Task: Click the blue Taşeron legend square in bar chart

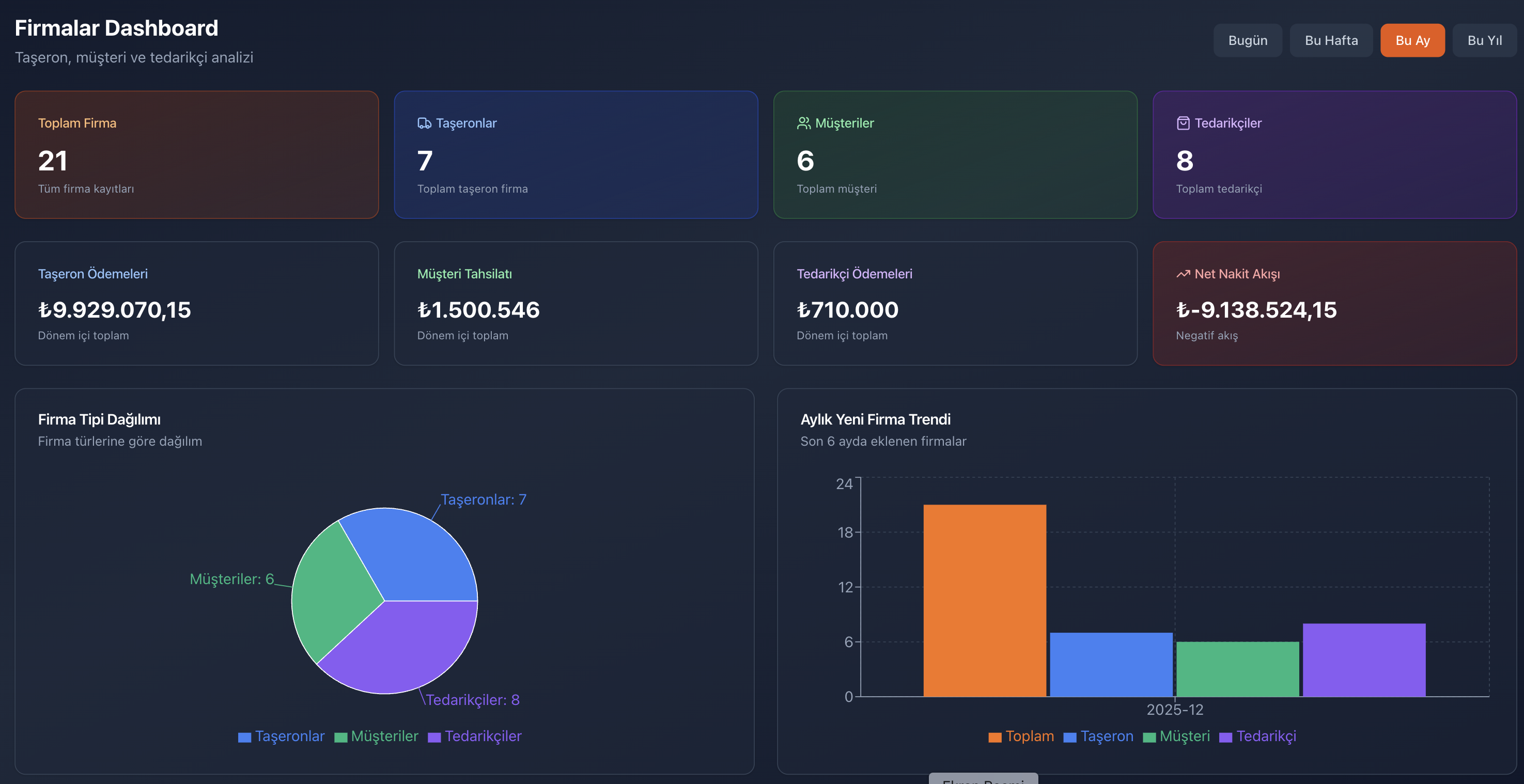Action: coord(1069,736)
